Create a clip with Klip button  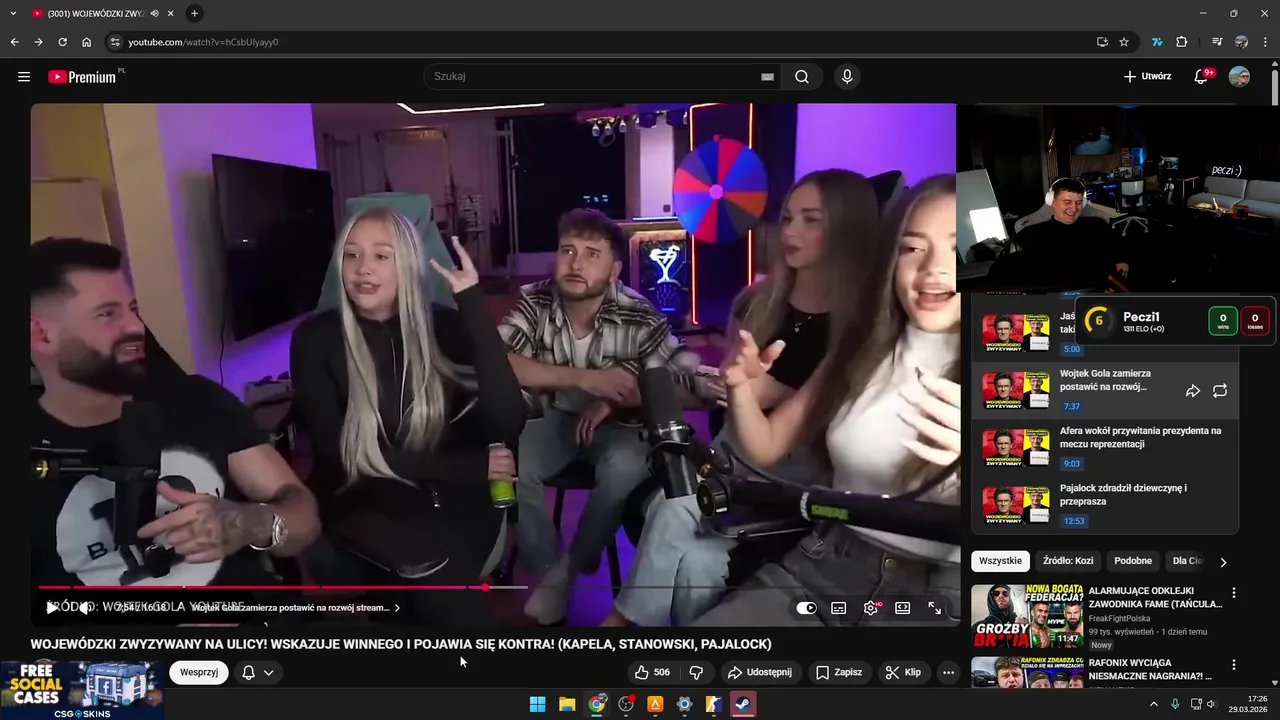click(x=902, y=672)
